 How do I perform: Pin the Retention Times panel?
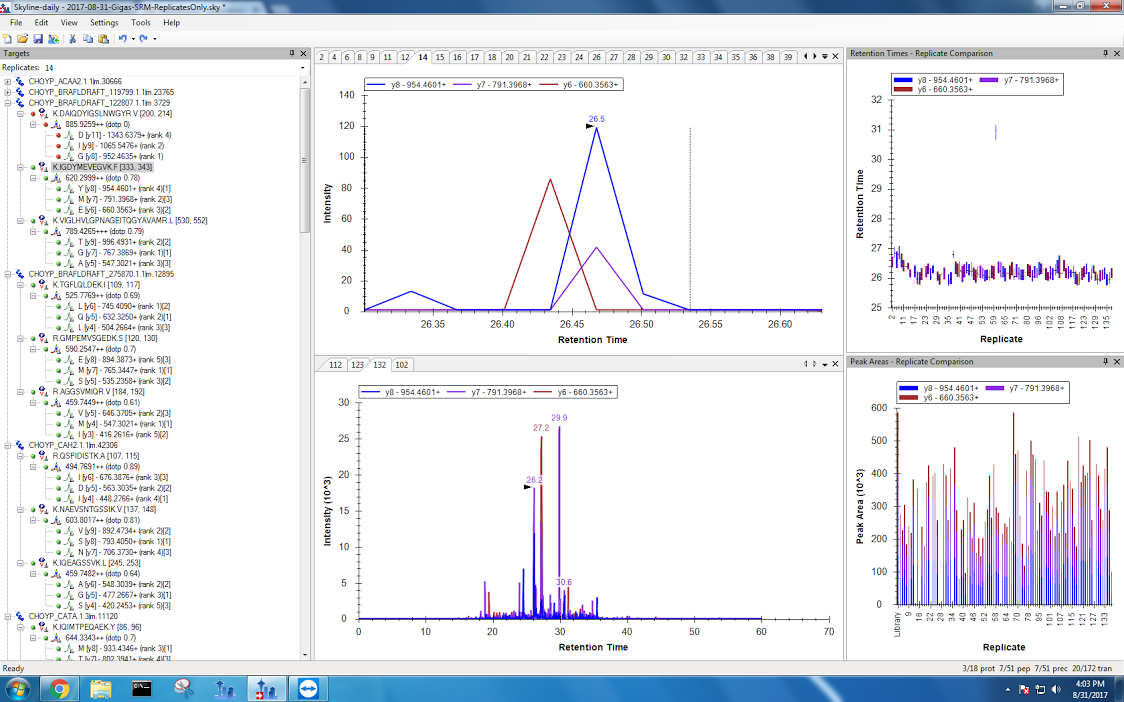tap(1105, 53)
